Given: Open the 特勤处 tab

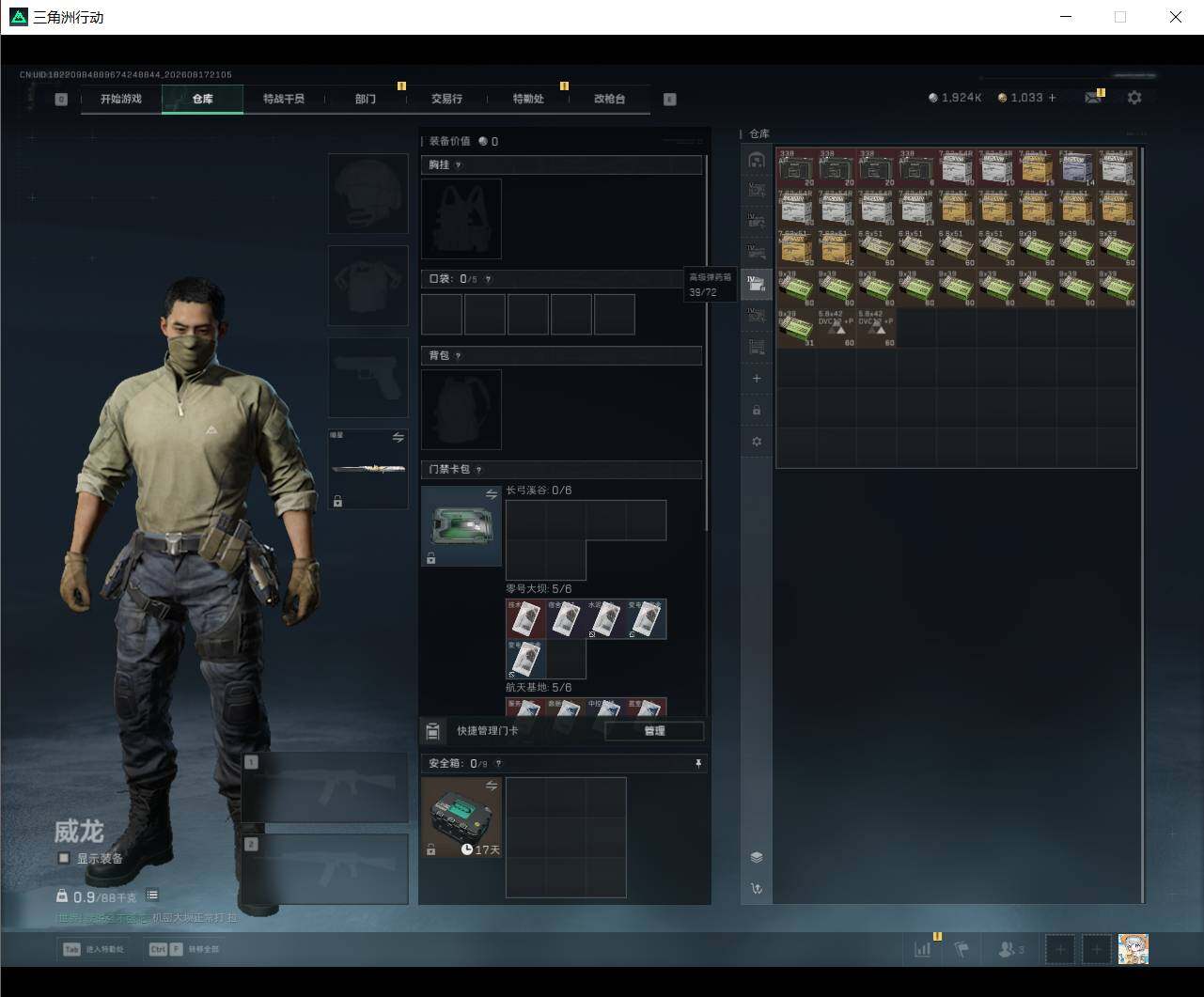Looking at the screenshot, I should pyautogui.click(x=528, y=99).
